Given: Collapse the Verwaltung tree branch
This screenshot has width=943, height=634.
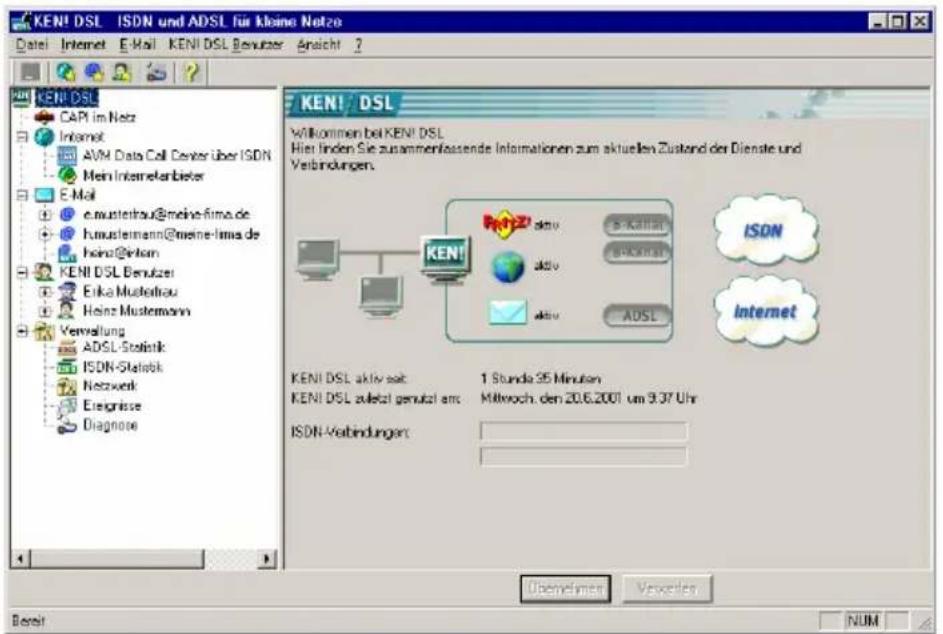Looking at the screenshot, I should [22, 331].
